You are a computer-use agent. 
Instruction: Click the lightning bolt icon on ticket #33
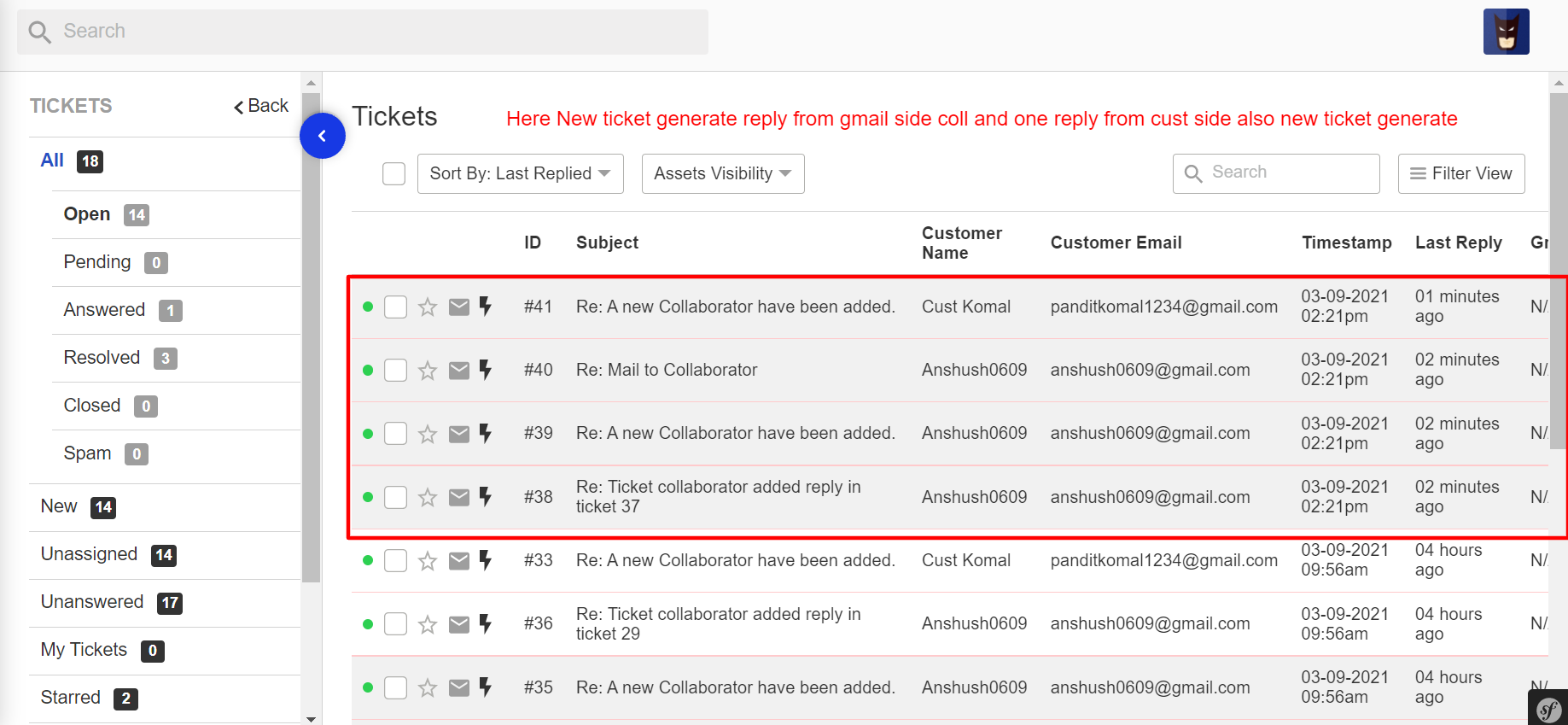click(x=486, y=559)
